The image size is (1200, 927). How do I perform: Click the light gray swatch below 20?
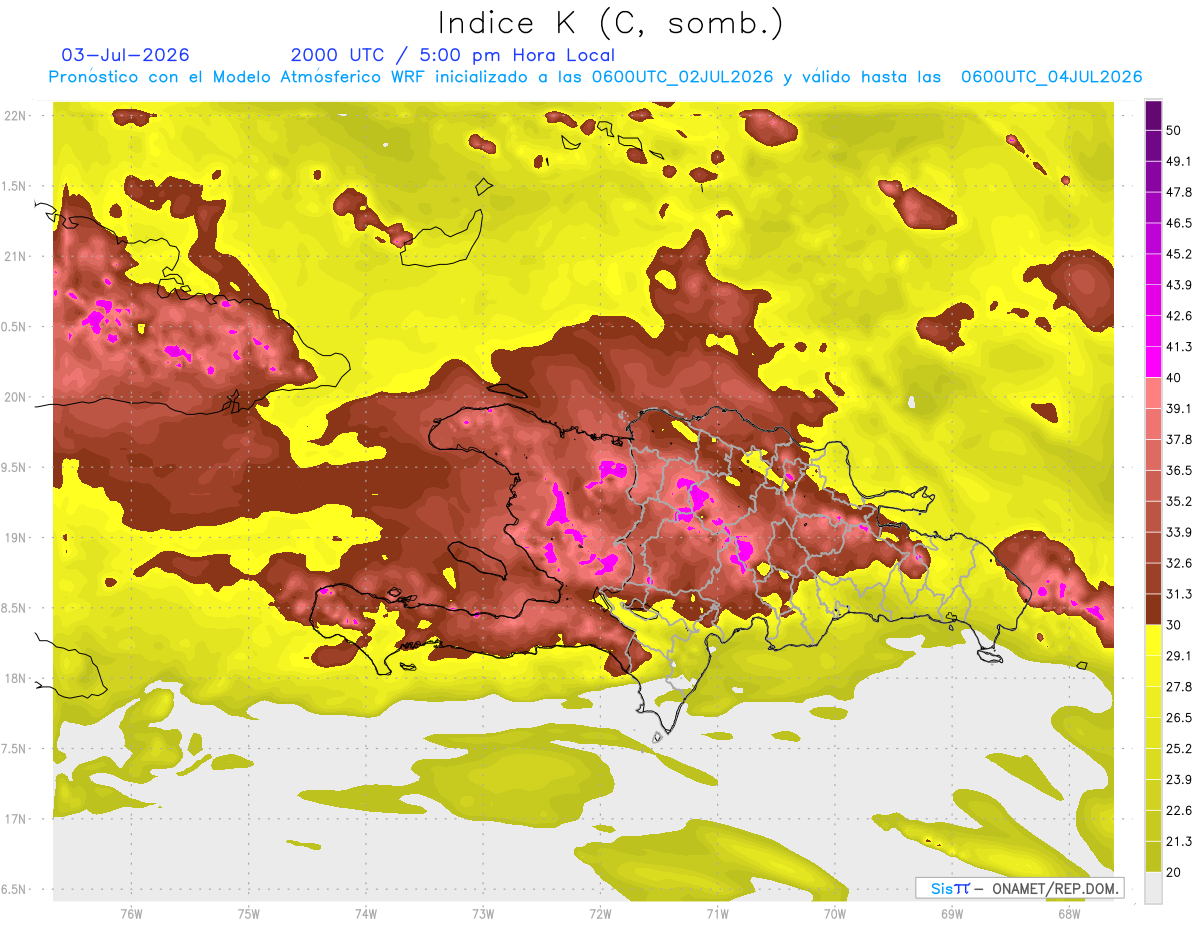(x=1153, y=887)
